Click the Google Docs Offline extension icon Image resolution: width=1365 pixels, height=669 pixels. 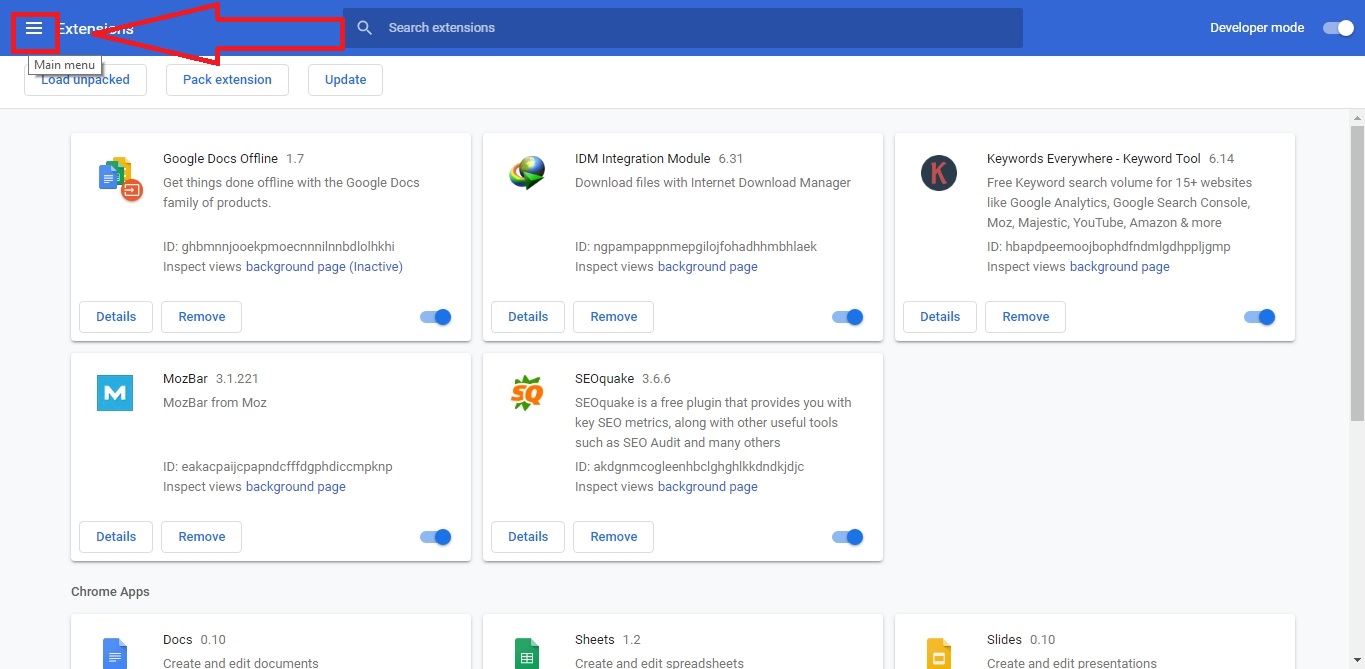click(120, 178)
